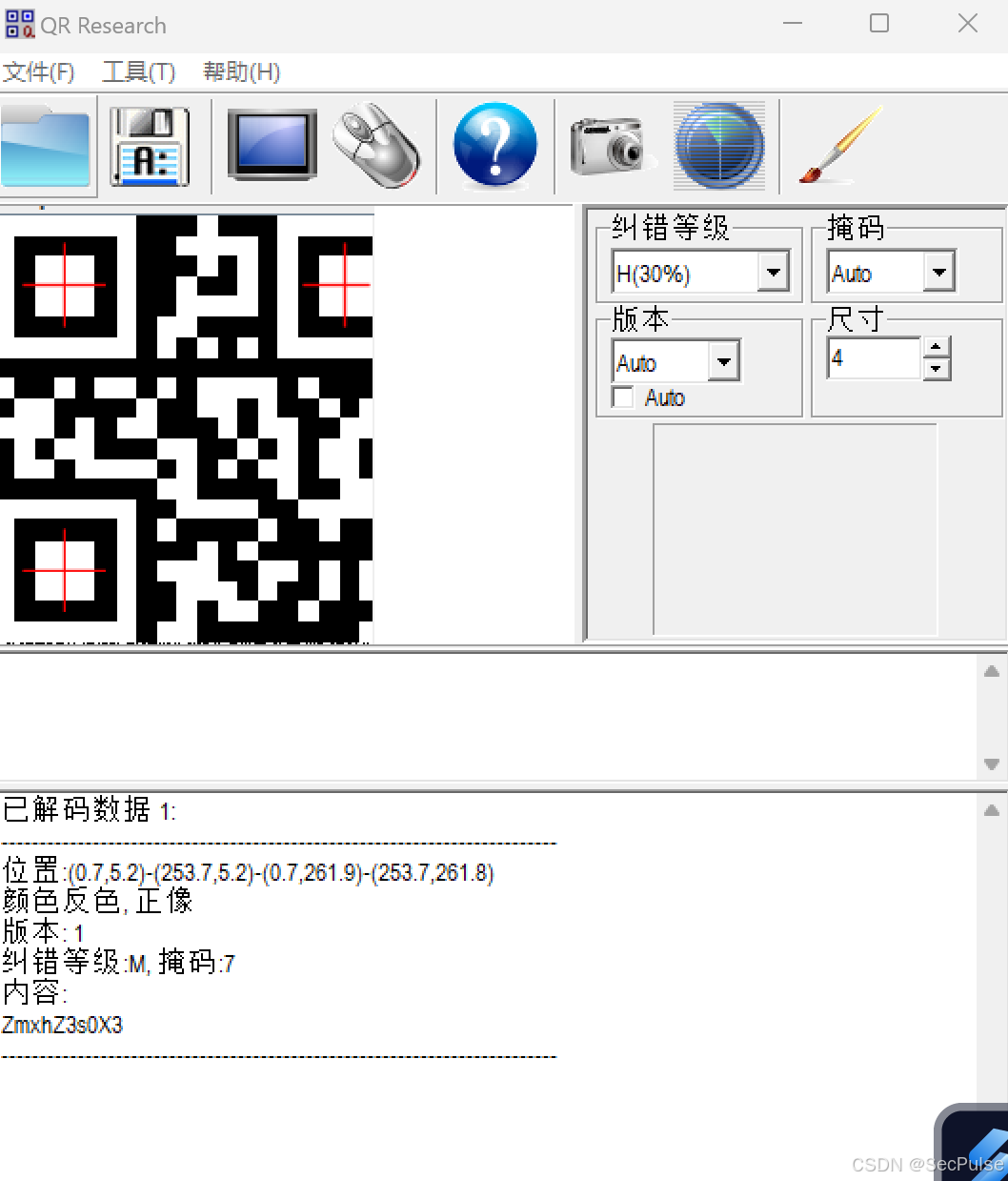
Task: Click scroll up arrow of decoded data pane
Action: (x=992, y=810)
